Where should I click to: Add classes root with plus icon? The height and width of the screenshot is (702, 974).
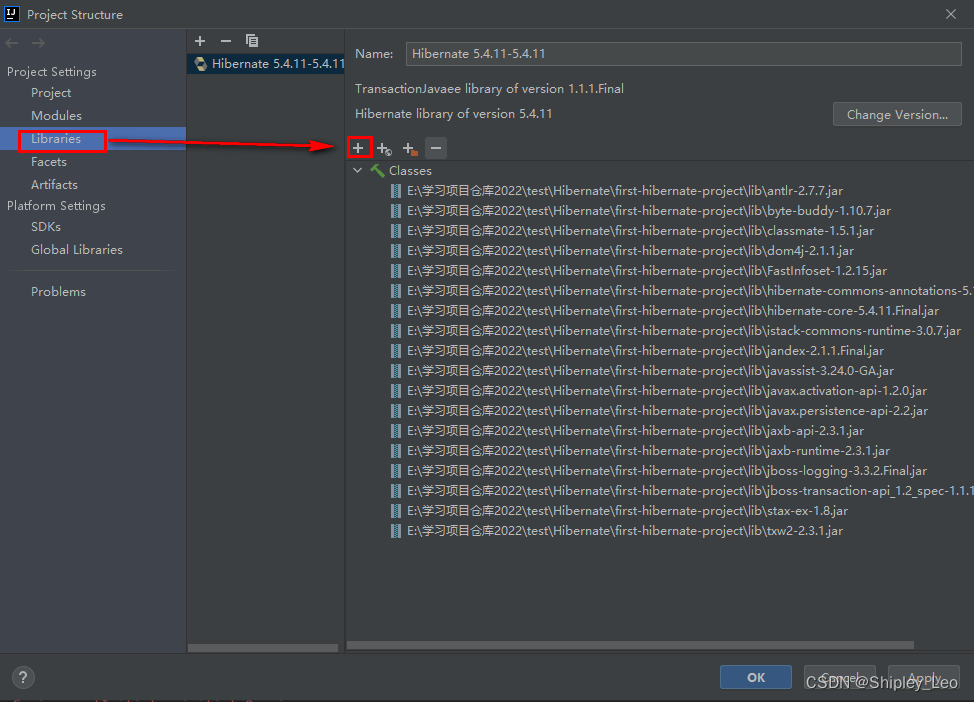pyautogui.click(x=358, y=148)
